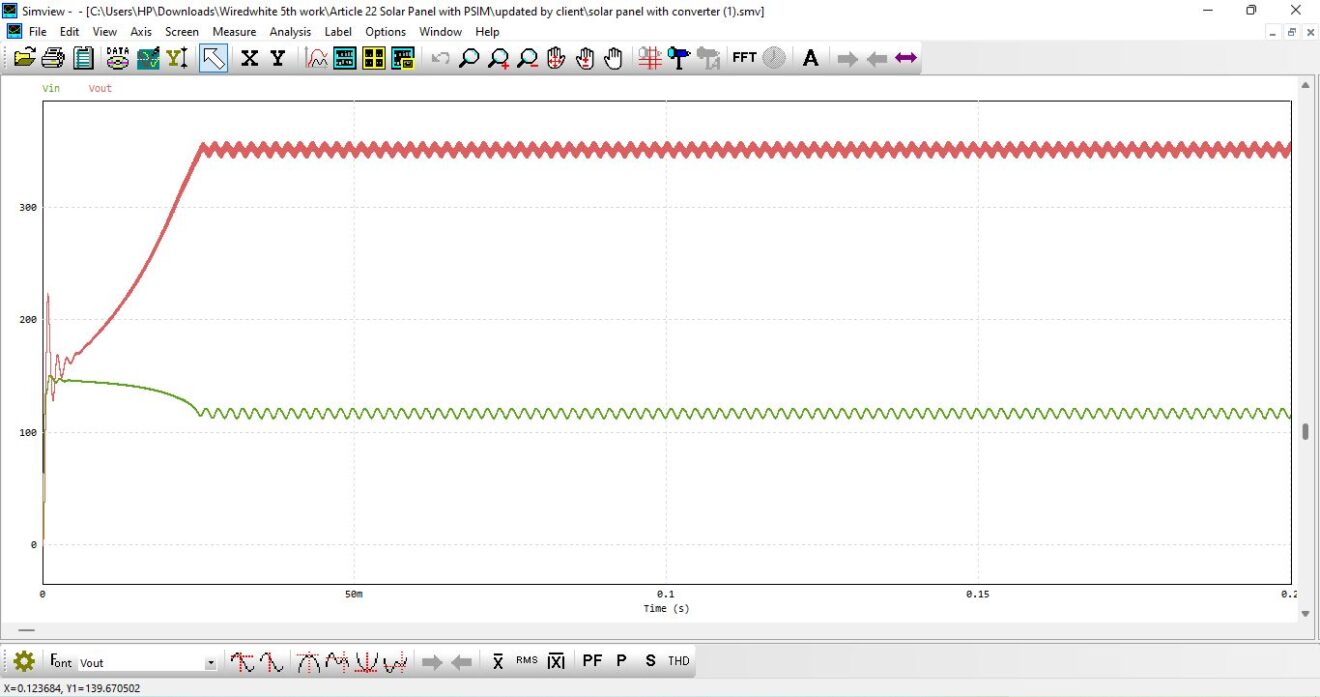Open the Measure menu
Image resolution: width=1320 pixels, height=697 pixels.
click(x=234, y=31)
